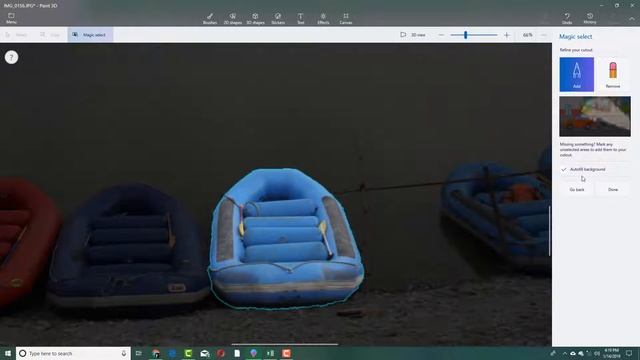The height and width of the screenshot is (360, 640).
Task: Open the Mail app on taskbar
Action: coord(204,353)
